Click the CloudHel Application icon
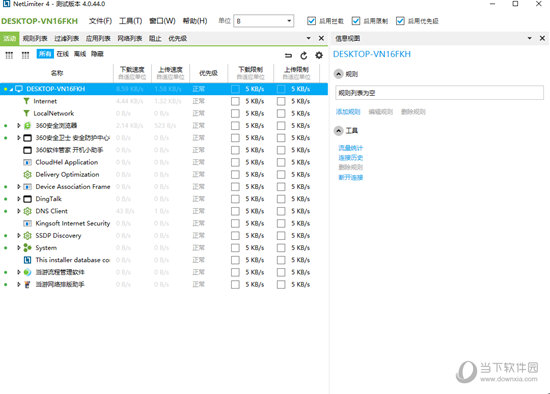This screenshot has width=550, height=394. click(27, 162)
